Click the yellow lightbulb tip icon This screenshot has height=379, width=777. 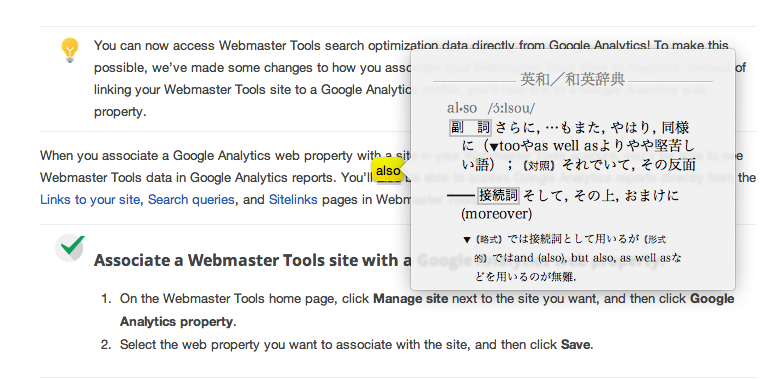[x=70, y=50]
